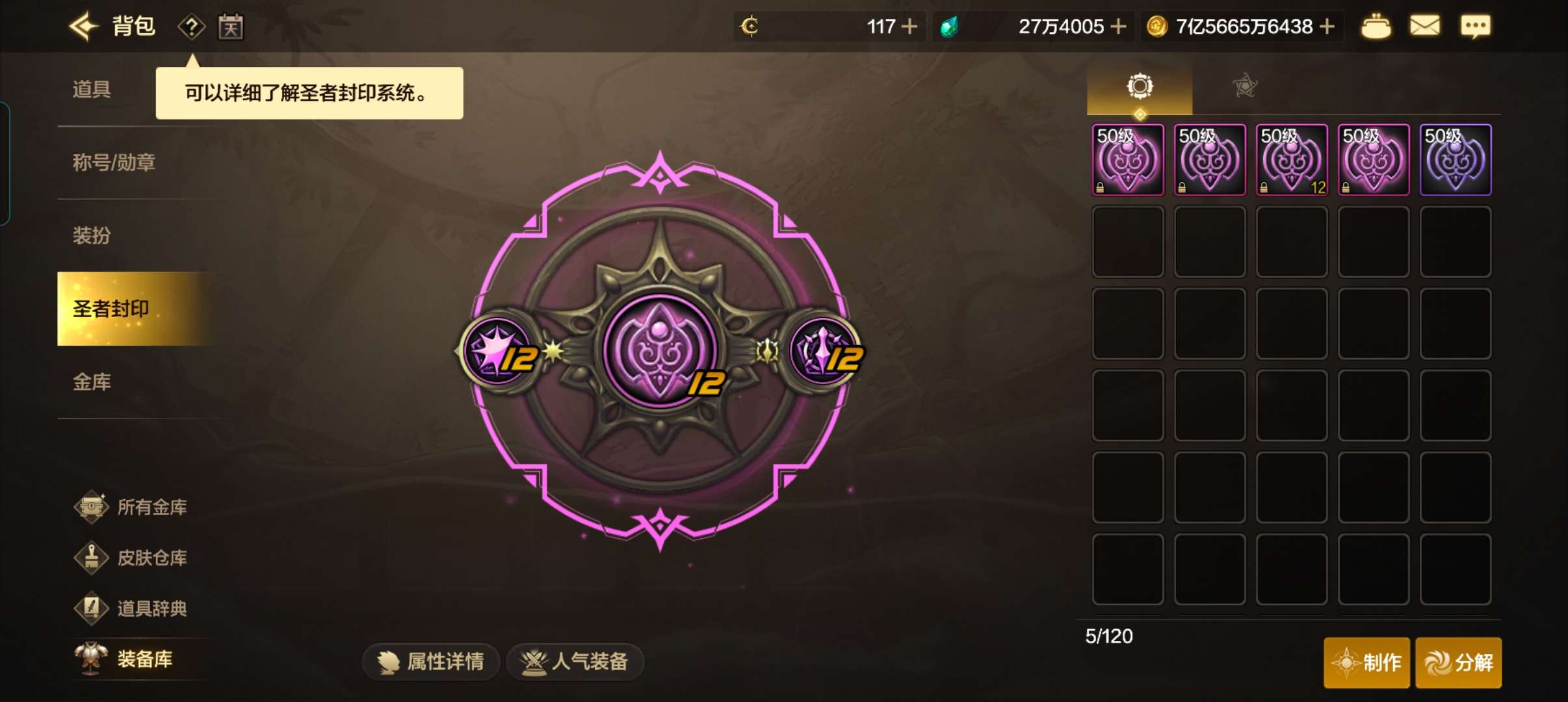Open 属性详情 attribute details
The width and height of the screenshot is (1568, 702).
[x=431, y=662]
